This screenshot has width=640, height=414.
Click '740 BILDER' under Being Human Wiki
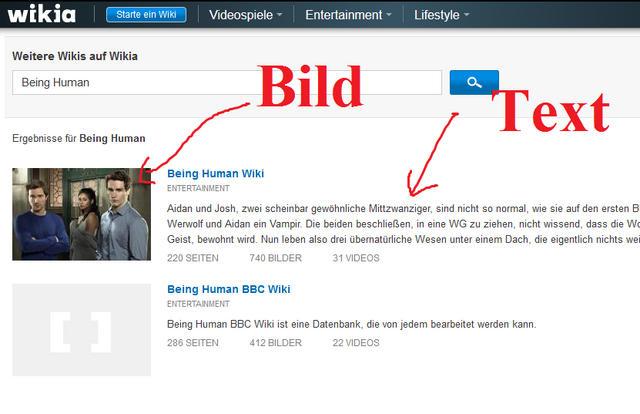(276, 258)
